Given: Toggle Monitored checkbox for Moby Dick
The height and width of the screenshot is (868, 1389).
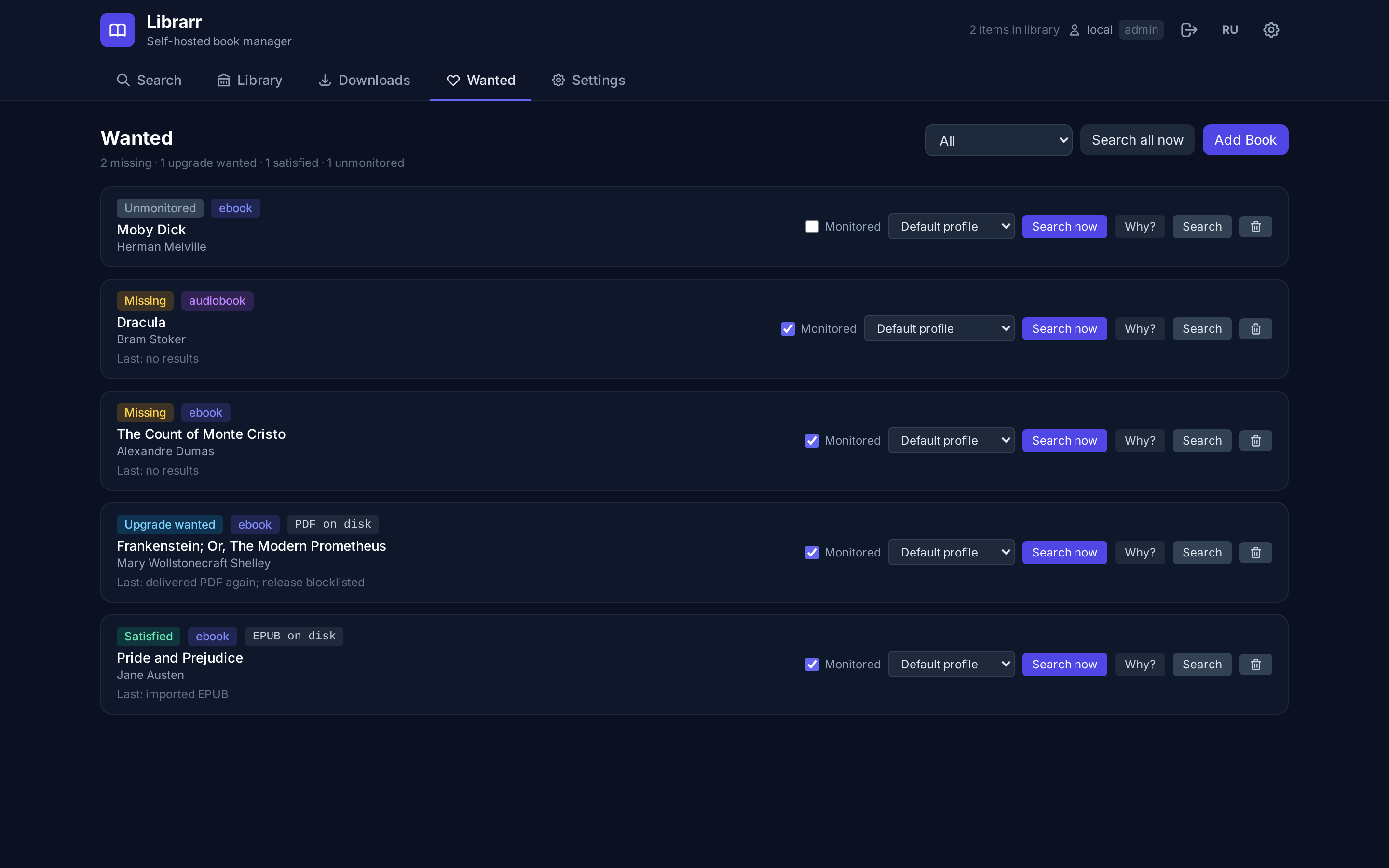Looking at the screenshot, I should click(x=812, y=227).
